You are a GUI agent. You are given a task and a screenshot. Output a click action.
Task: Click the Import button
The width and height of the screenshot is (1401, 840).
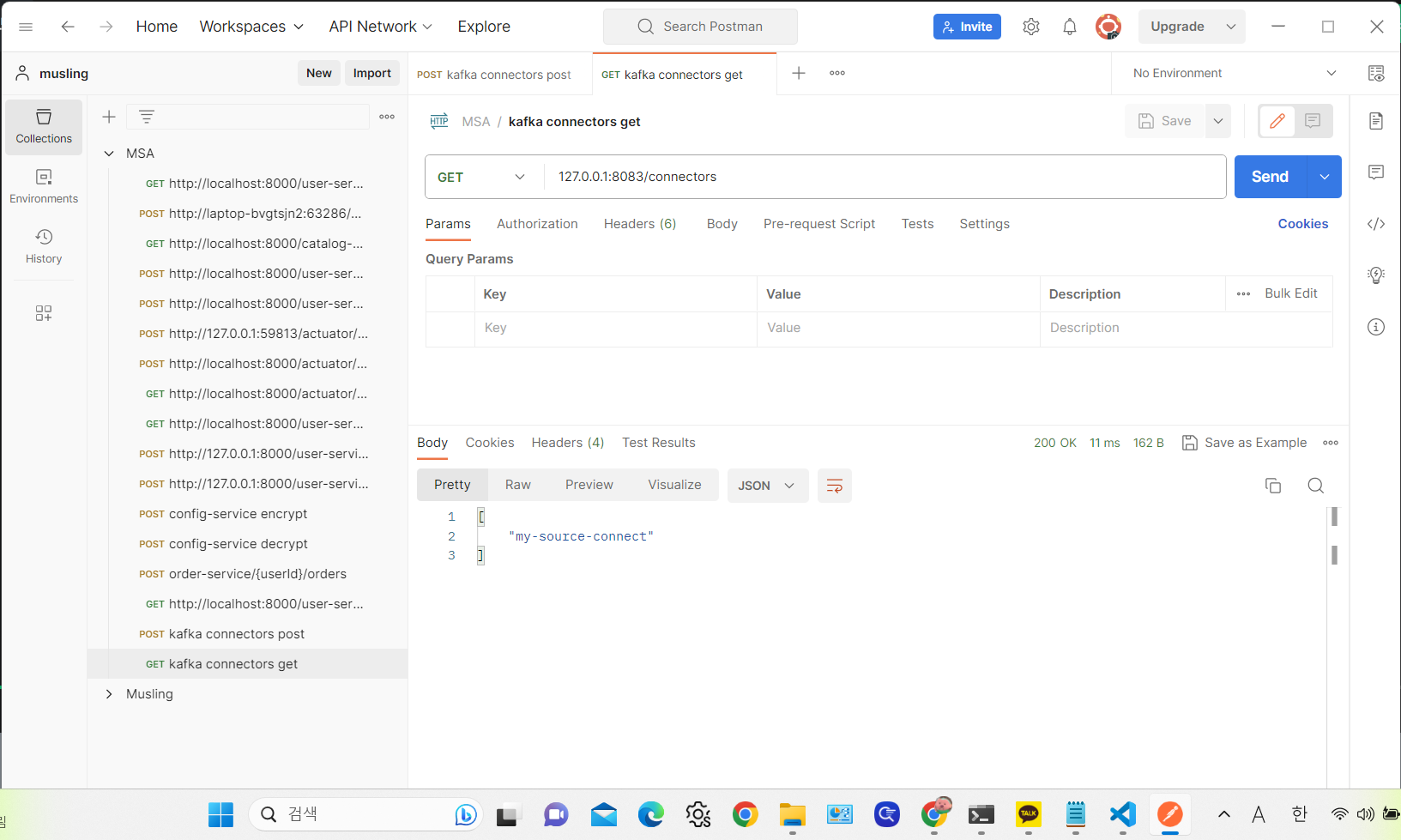(x=372, y=73)
